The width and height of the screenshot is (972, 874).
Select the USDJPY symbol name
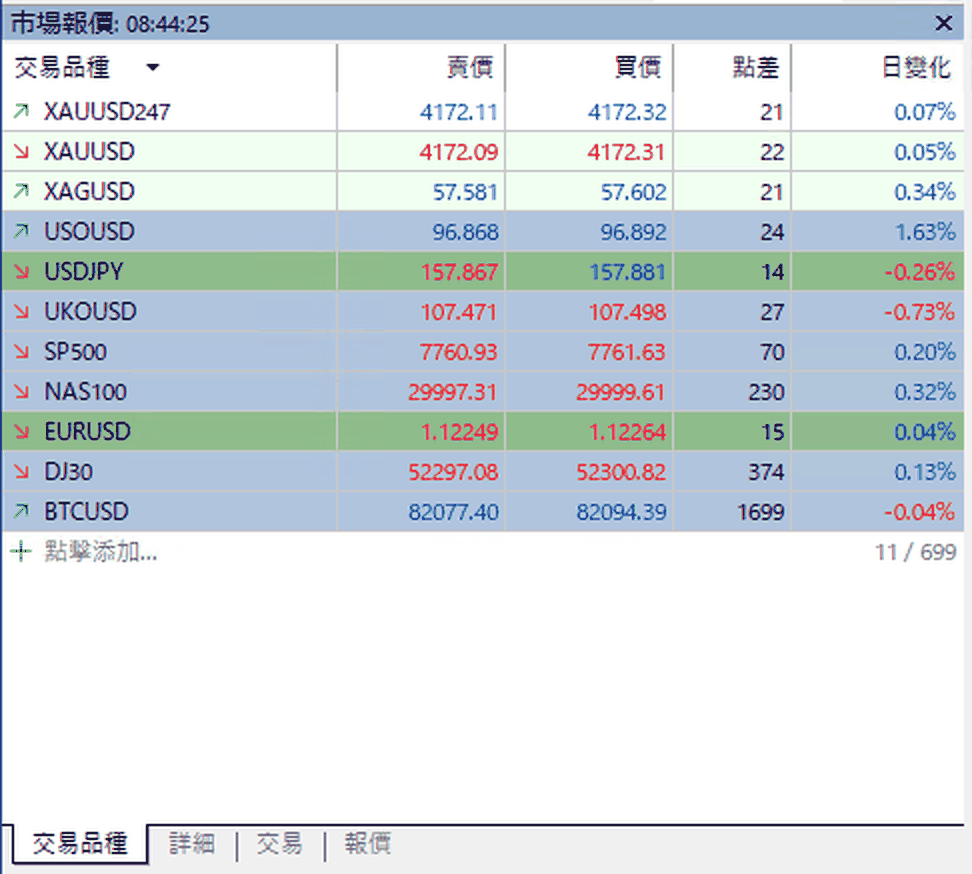pyautogui.click(x=84, y=271)
